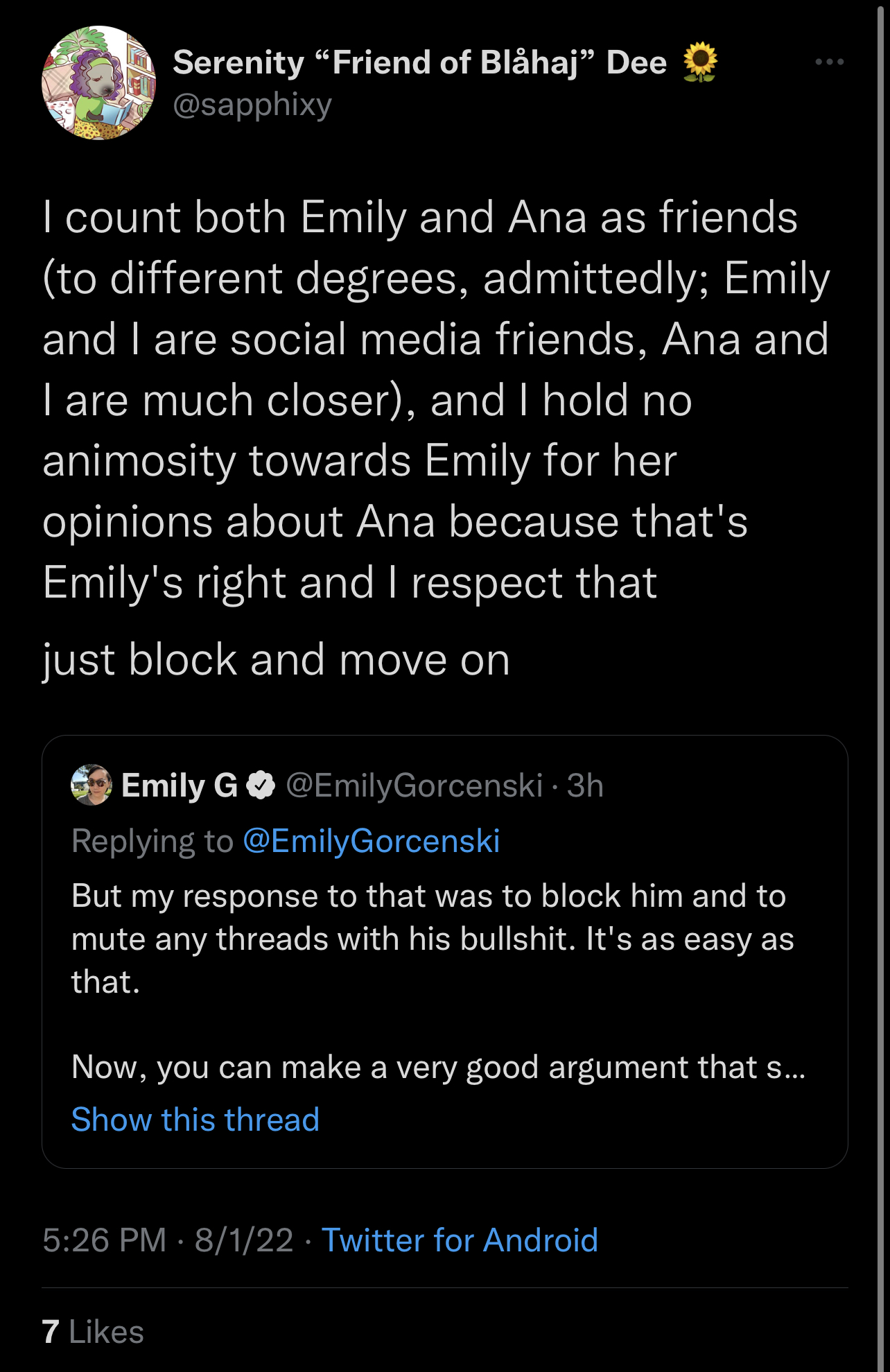Open Serenity Dee's profile avatar

tap(98, 83)
